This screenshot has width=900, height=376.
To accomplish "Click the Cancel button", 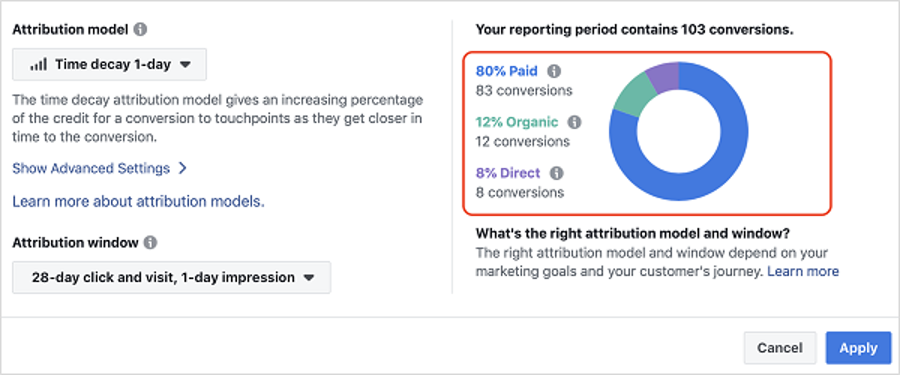I will pyautogui.click(x=779, y=348).
